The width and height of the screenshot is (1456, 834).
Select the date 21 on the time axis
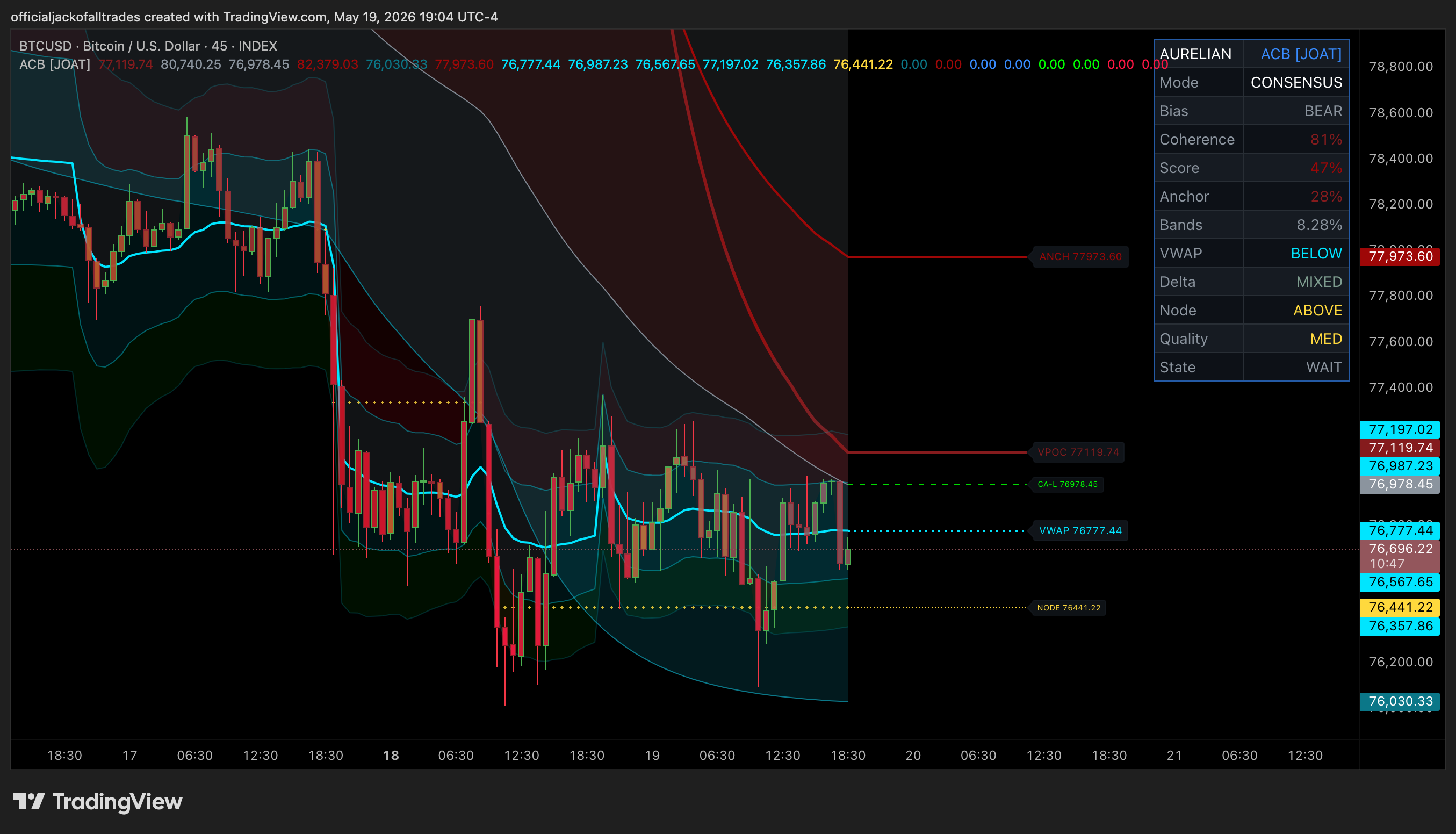pyautogui.click(x=1174, y=755)
